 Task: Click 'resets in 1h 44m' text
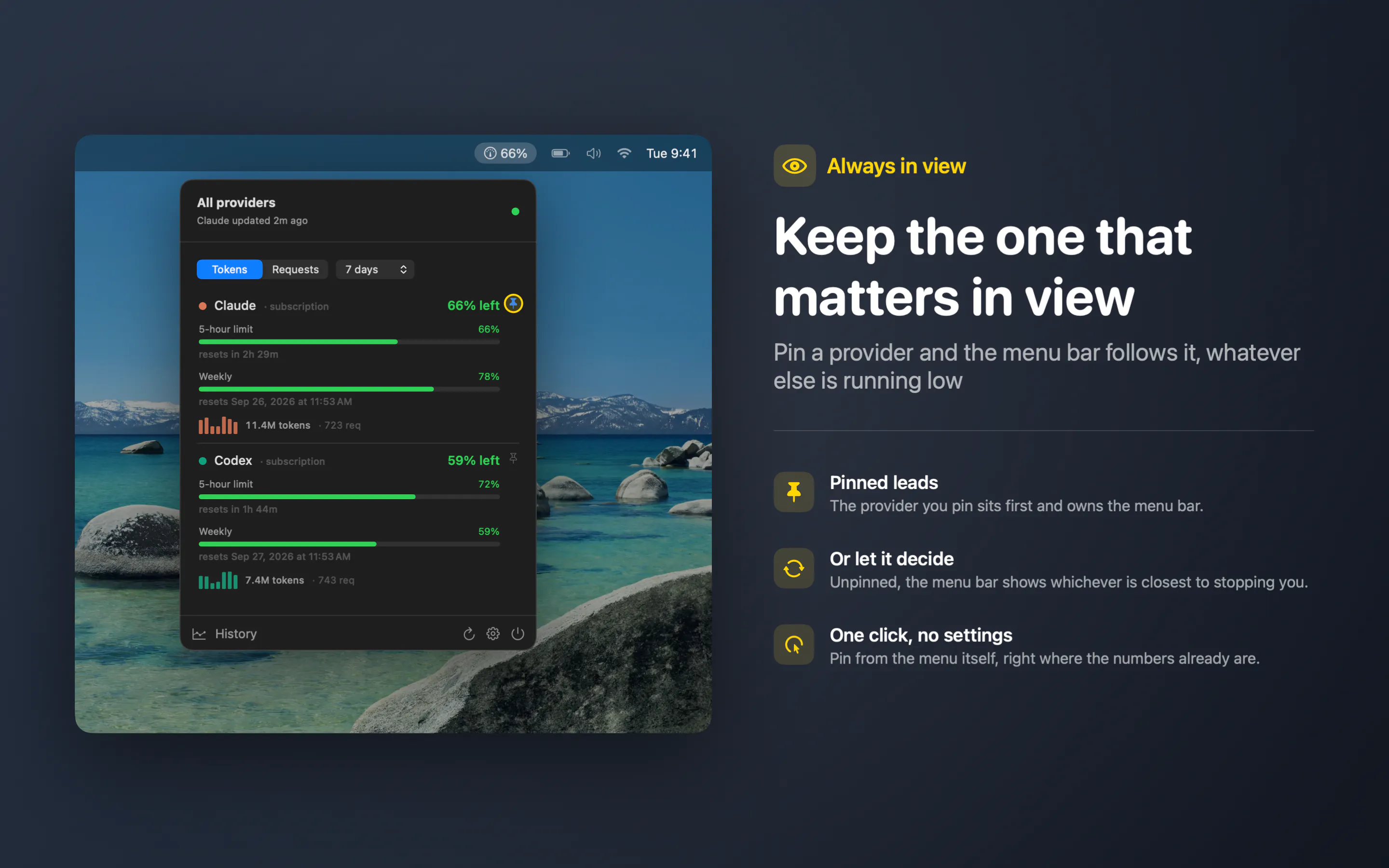[238, 509]
